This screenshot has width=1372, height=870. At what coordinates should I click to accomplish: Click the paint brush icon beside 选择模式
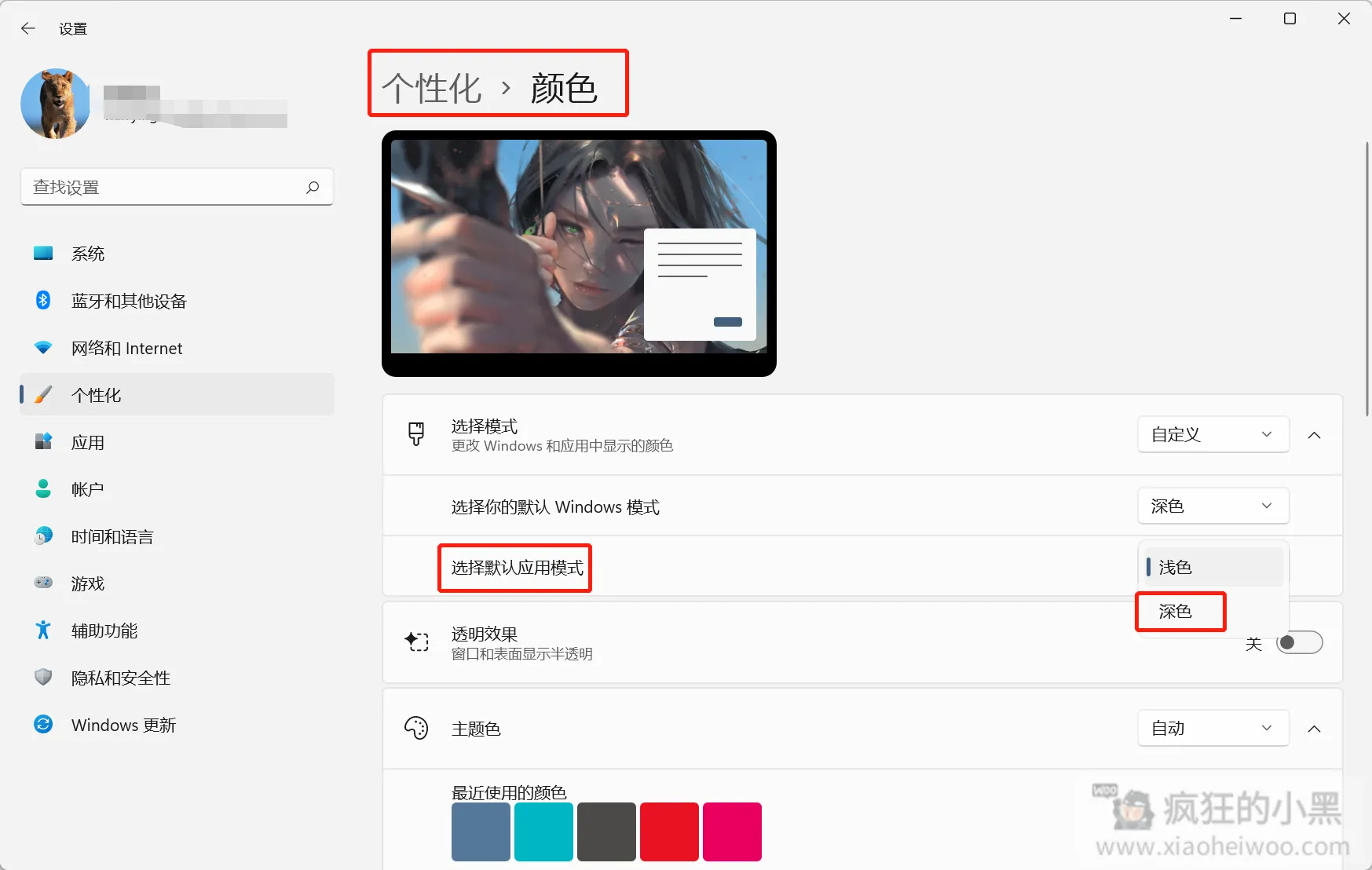tap(416, 434)
